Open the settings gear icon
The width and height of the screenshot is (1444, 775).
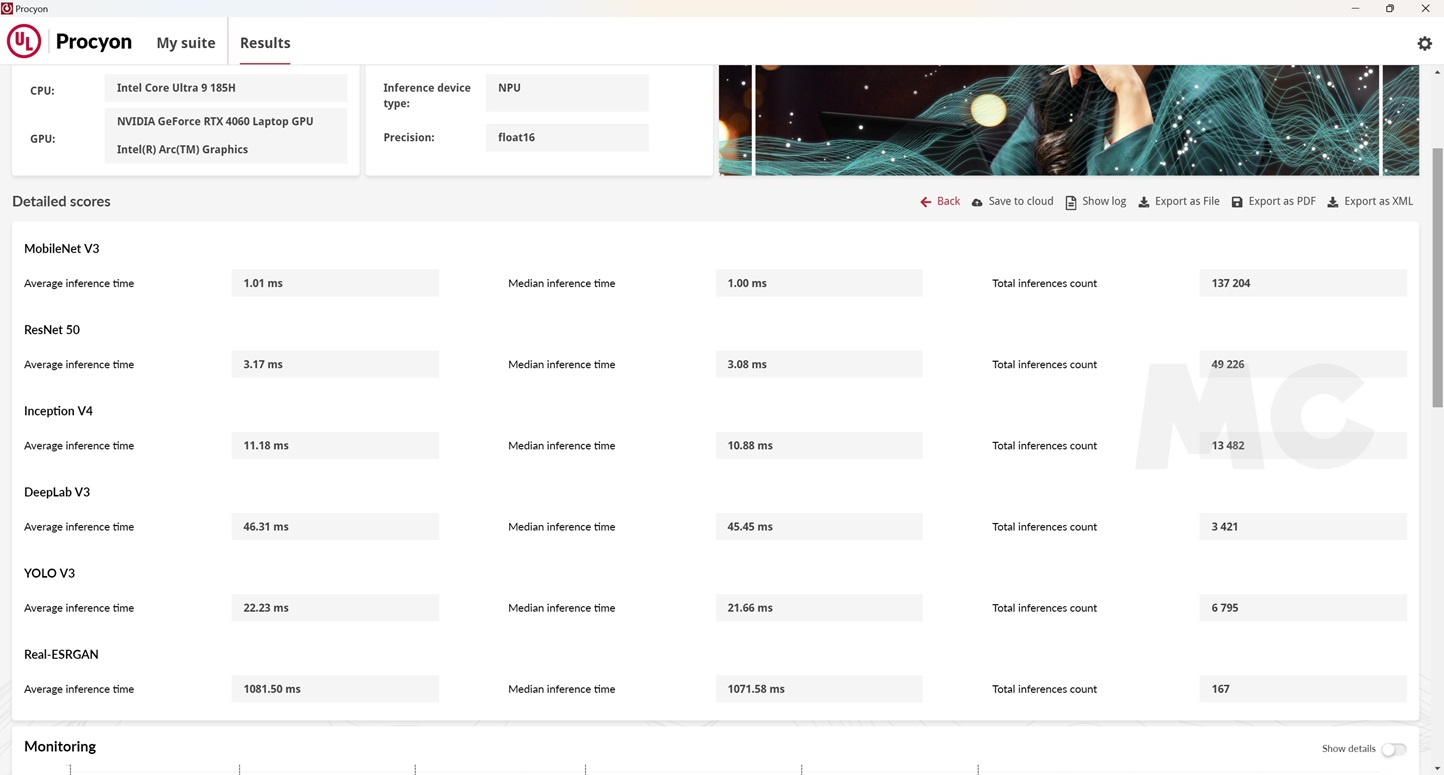tap(1424, 43)
